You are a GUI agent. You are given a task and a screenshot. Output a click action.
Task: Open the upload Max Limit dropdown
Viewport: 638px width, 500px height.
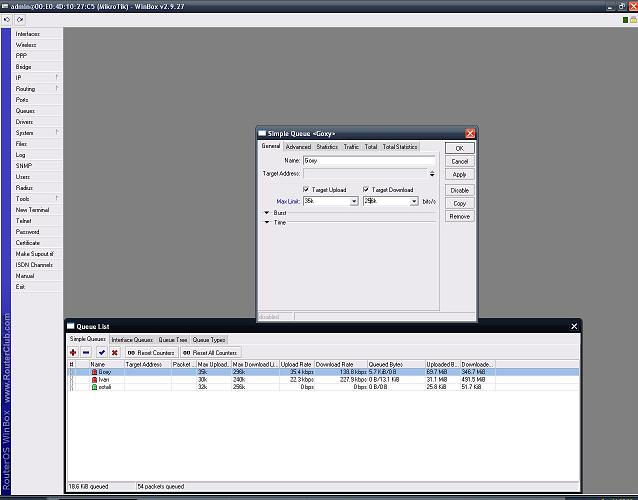point(354,201)
